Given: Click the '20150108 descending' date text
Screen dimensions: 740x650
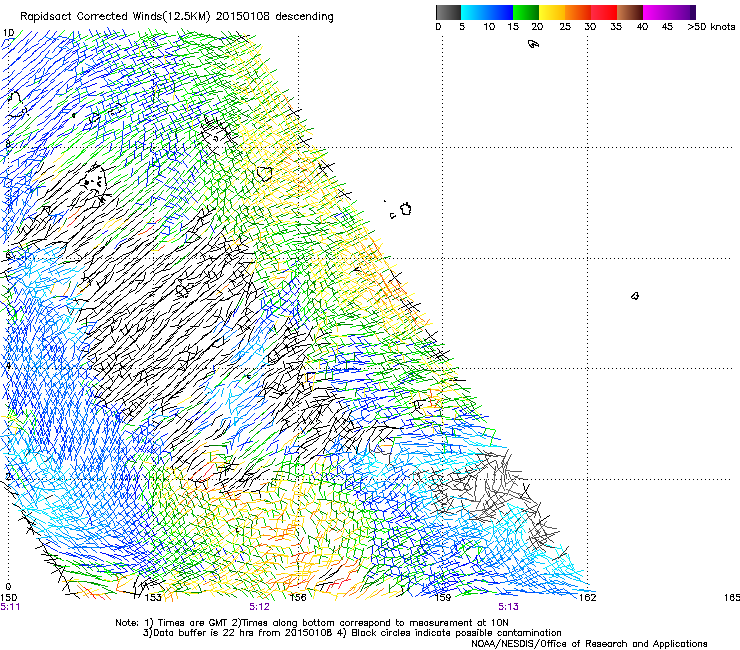Looking at the screenshot, I should pyautogui.click(x=275, y=17).
